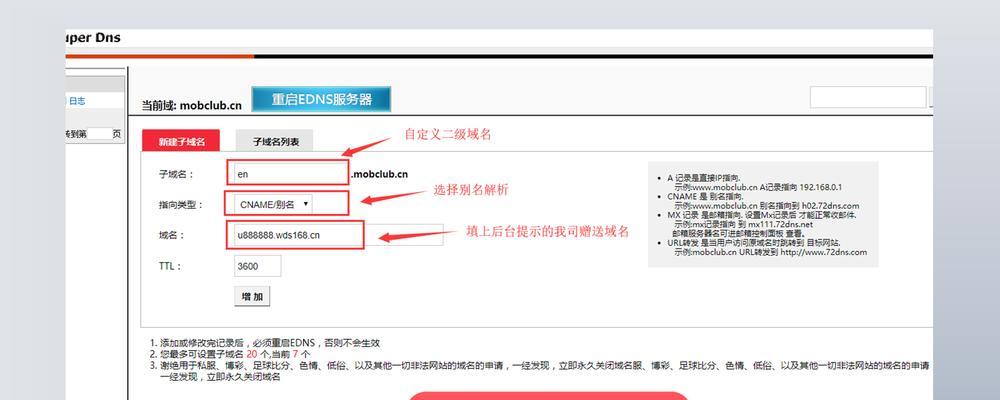Focus the 子域名 field containing en
The height and width of the screenshot is (400, 1000).
pos(288,173)
